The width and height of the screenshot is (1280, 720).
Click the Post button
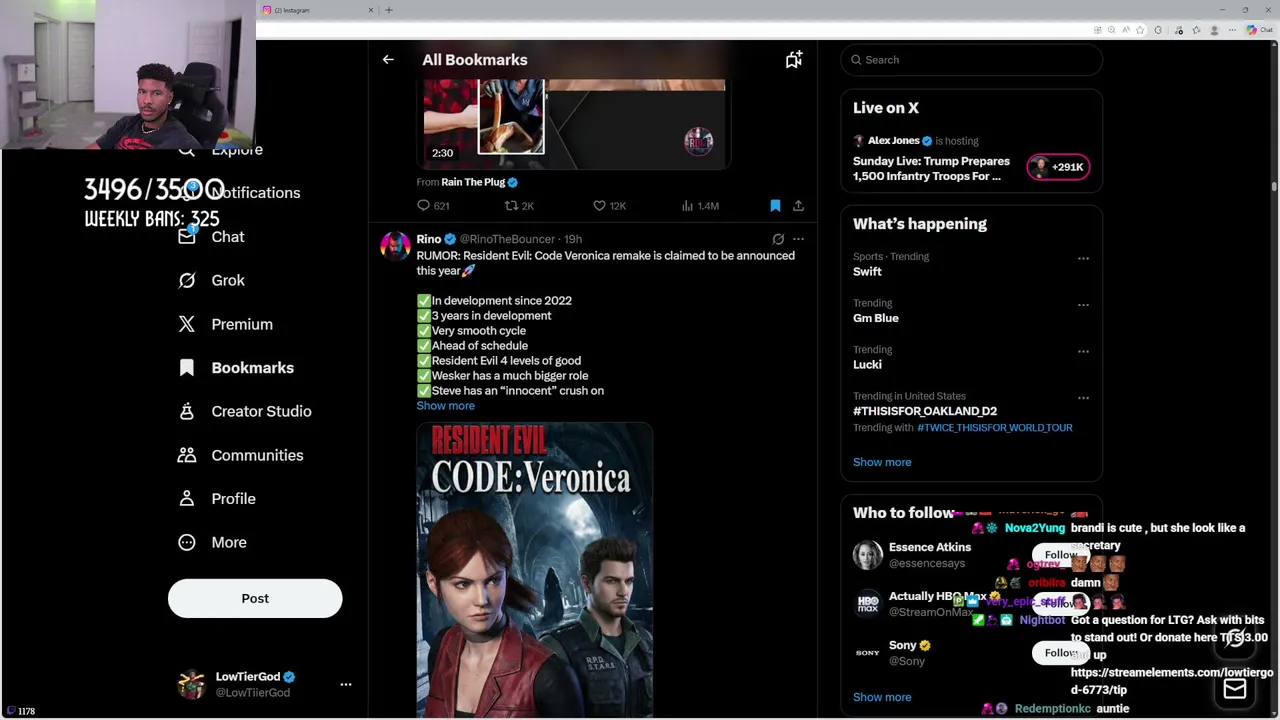pyautogui.click(x=255, y=598)
